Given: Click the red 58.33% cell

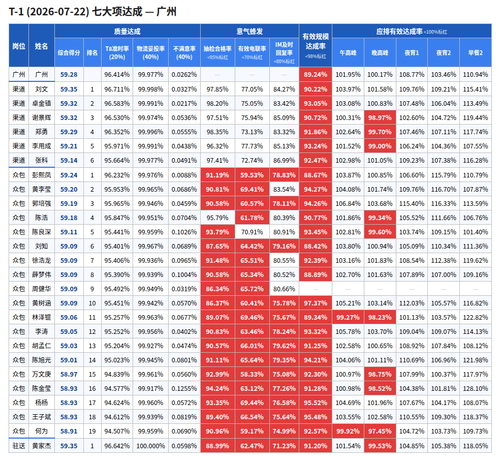Looking at the screenshot, I should click(x=252, y=374).
